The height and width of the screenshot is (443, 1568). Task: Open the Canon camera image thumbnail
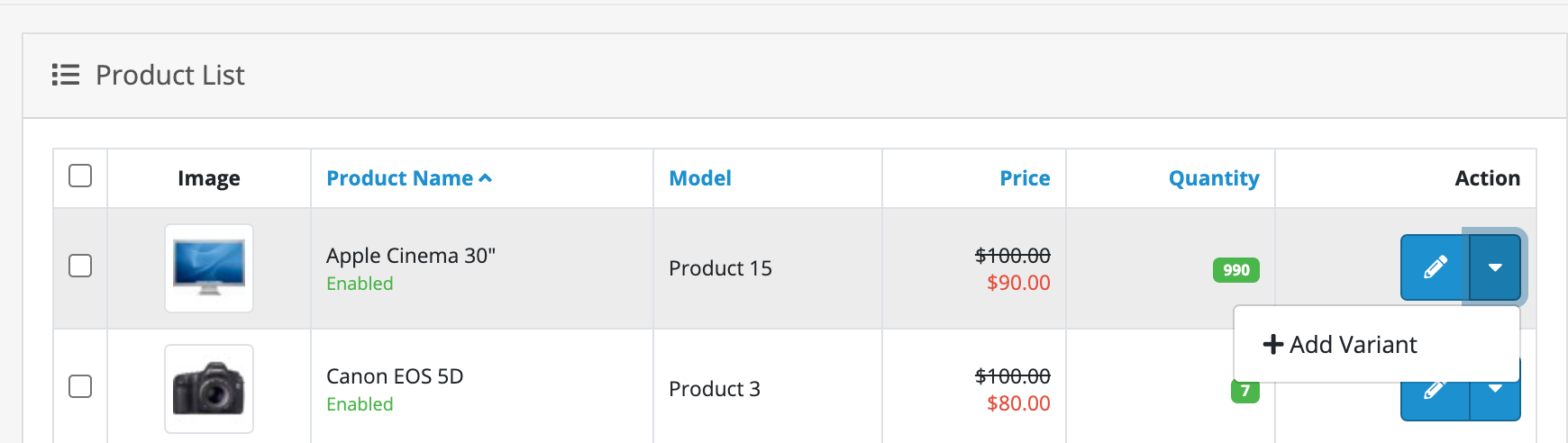(x=209, y=389)
